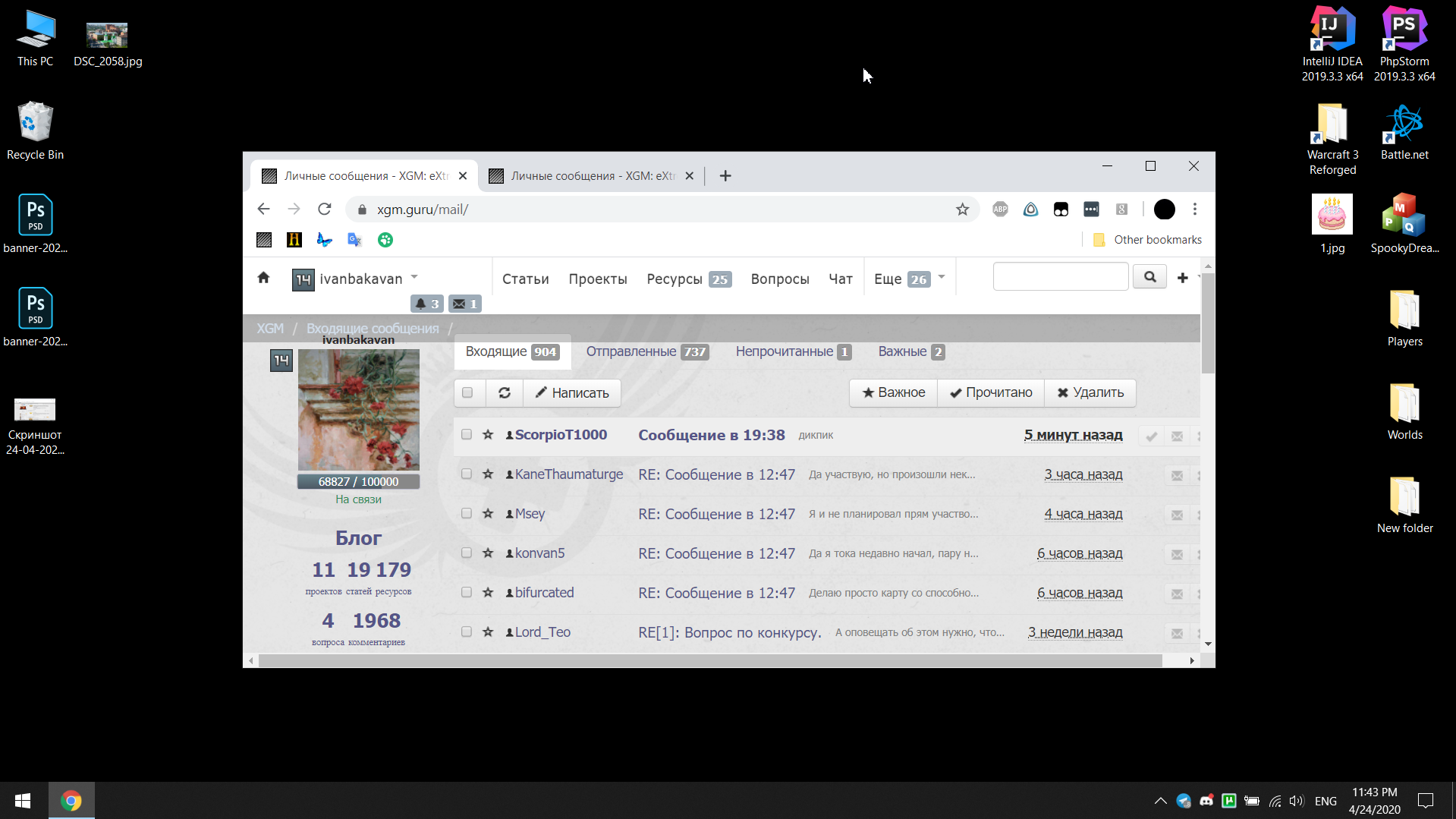Viewport: 1456px width, 819px height.
Task: Open Chrome menu three dots
Action: click(1194, 209)
